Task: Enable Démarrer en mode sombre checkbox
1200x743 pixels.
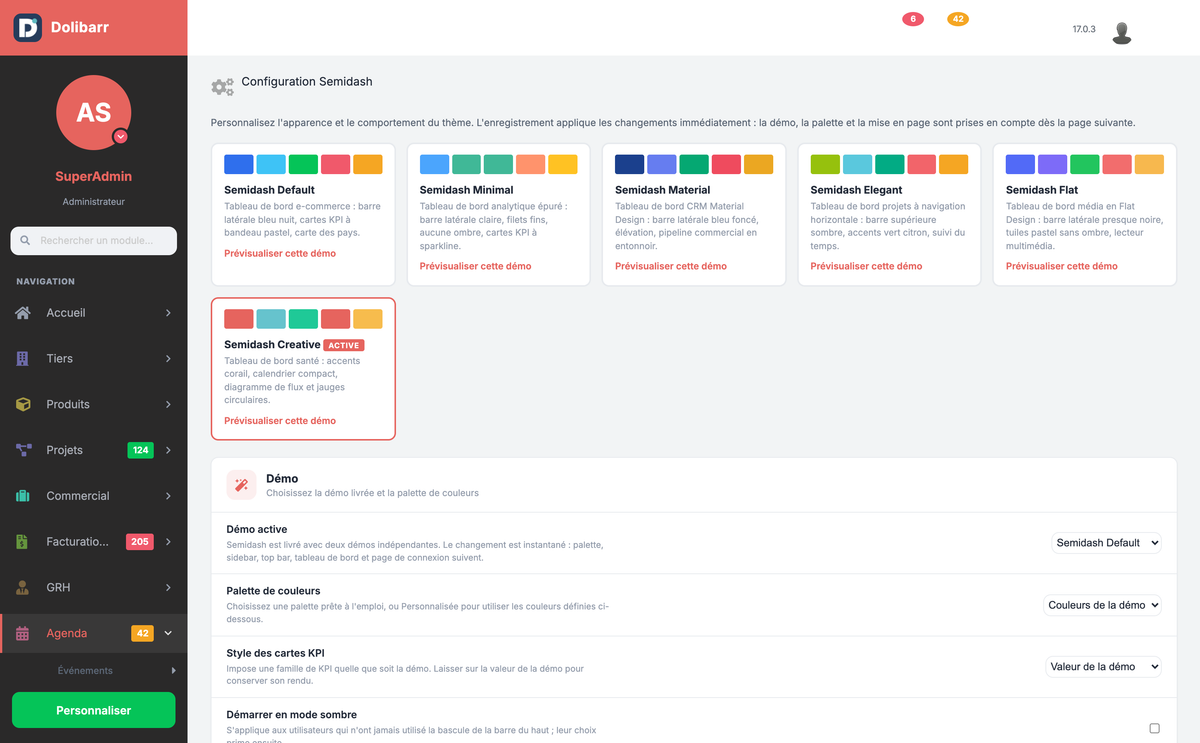Action: click(1154, 728)
